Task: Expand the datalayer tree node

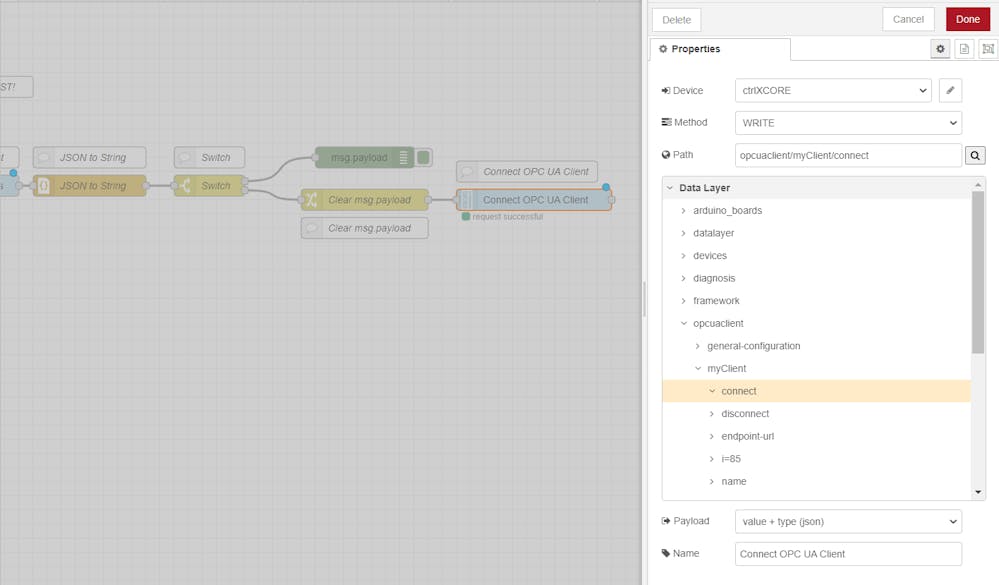Action: [x=683, y=233]
